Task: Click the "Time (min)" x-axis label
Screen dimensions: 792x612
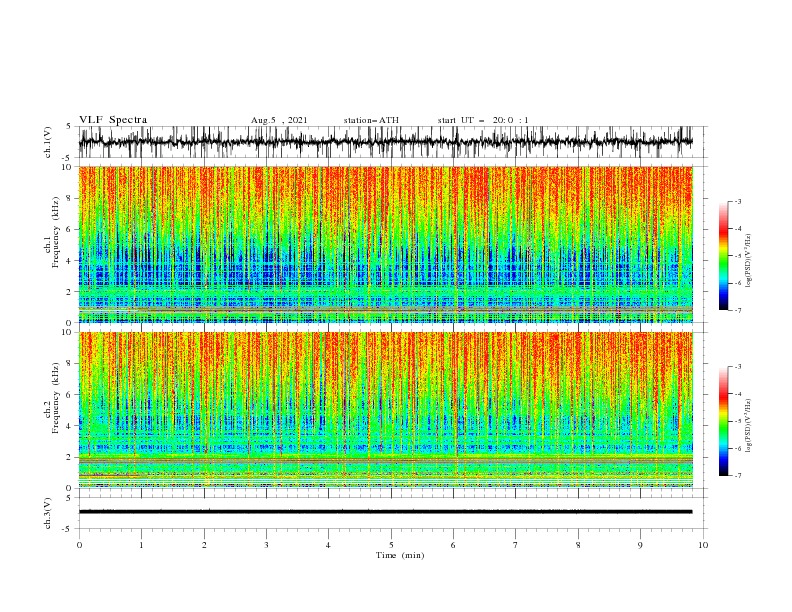Action: point(400,555)
